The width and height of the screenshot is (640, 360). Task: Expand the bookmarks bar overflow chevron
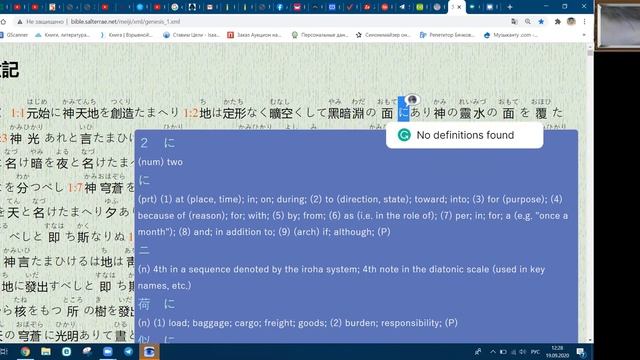click(x=584, y=35)
